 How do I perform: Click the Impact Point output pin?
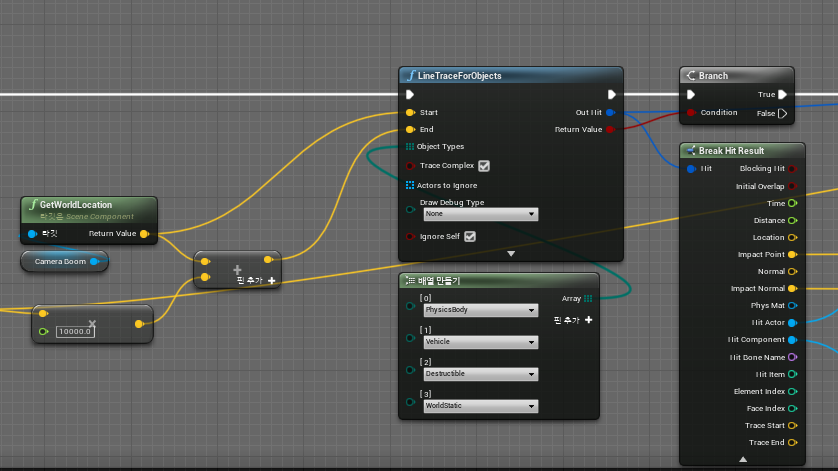click(x=793, y=254)
